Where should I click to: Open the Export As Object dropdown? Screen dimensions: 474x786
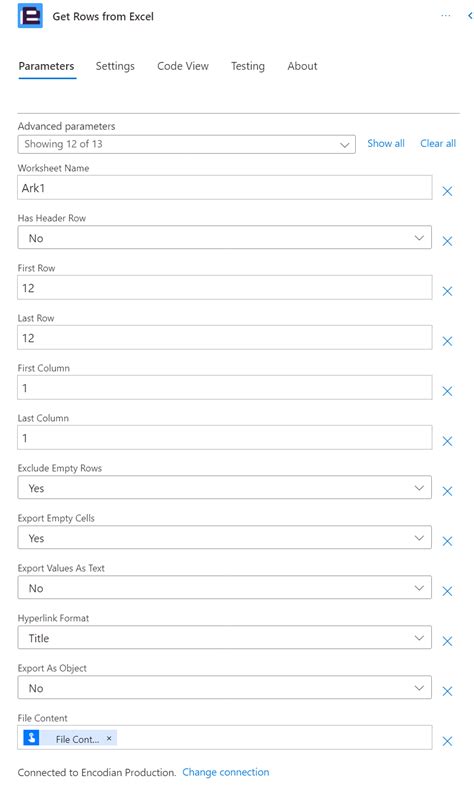coord(224,688)
